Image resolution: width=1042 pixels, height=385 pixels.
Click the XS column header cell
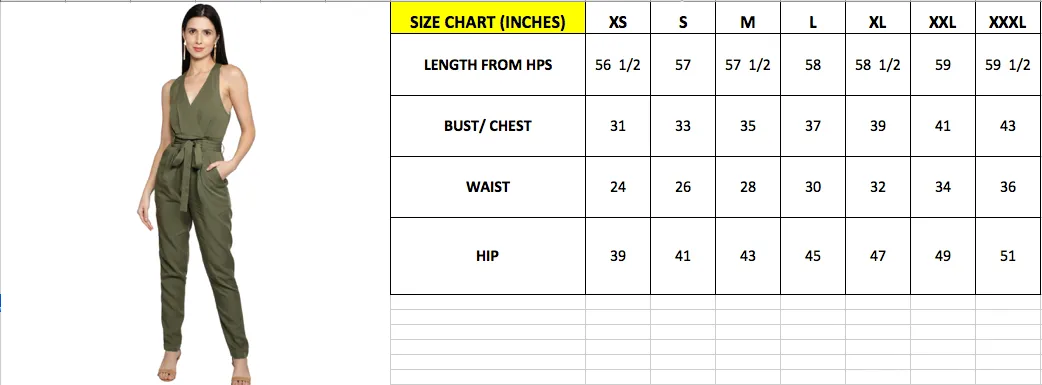(x=618, y=18)
